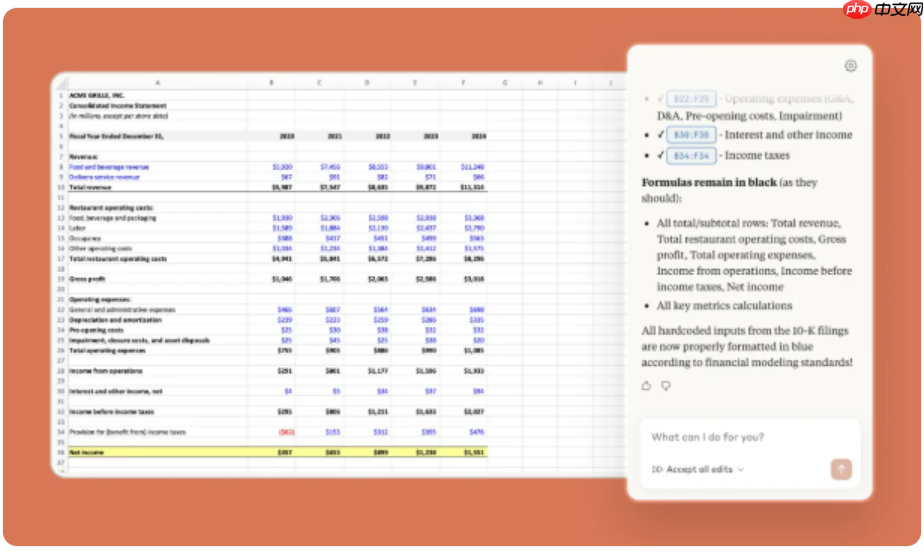Viewport: 924px width, 552px height.
Task: Select column H header
Action: coord(540,82)
